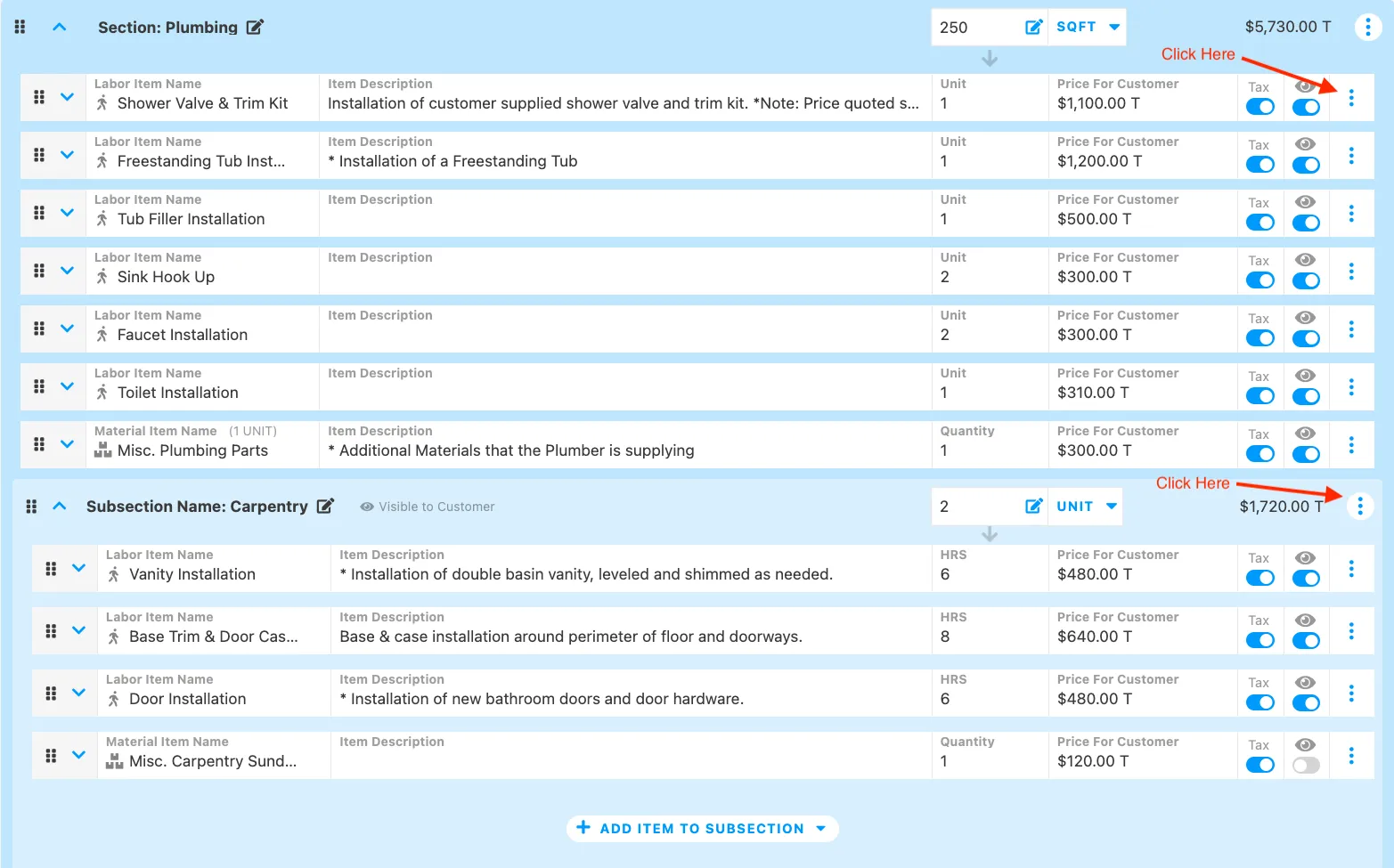Grab drag handle for Tub Filler Installation
This screenshot has width=1394, height=868.
[39, 213]
